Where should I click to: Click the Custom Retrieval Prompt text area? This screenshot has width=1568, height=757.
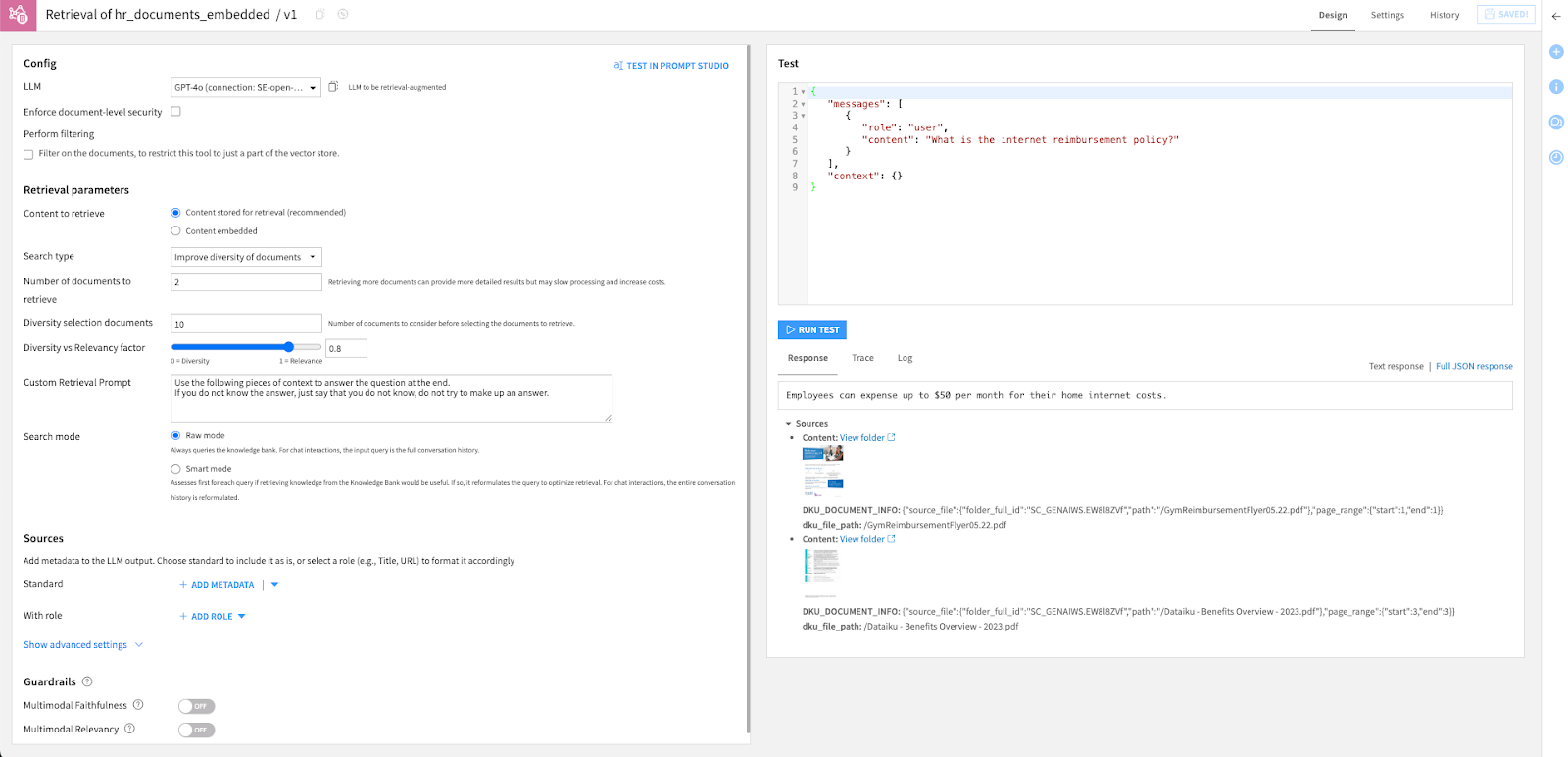point(391,398)
